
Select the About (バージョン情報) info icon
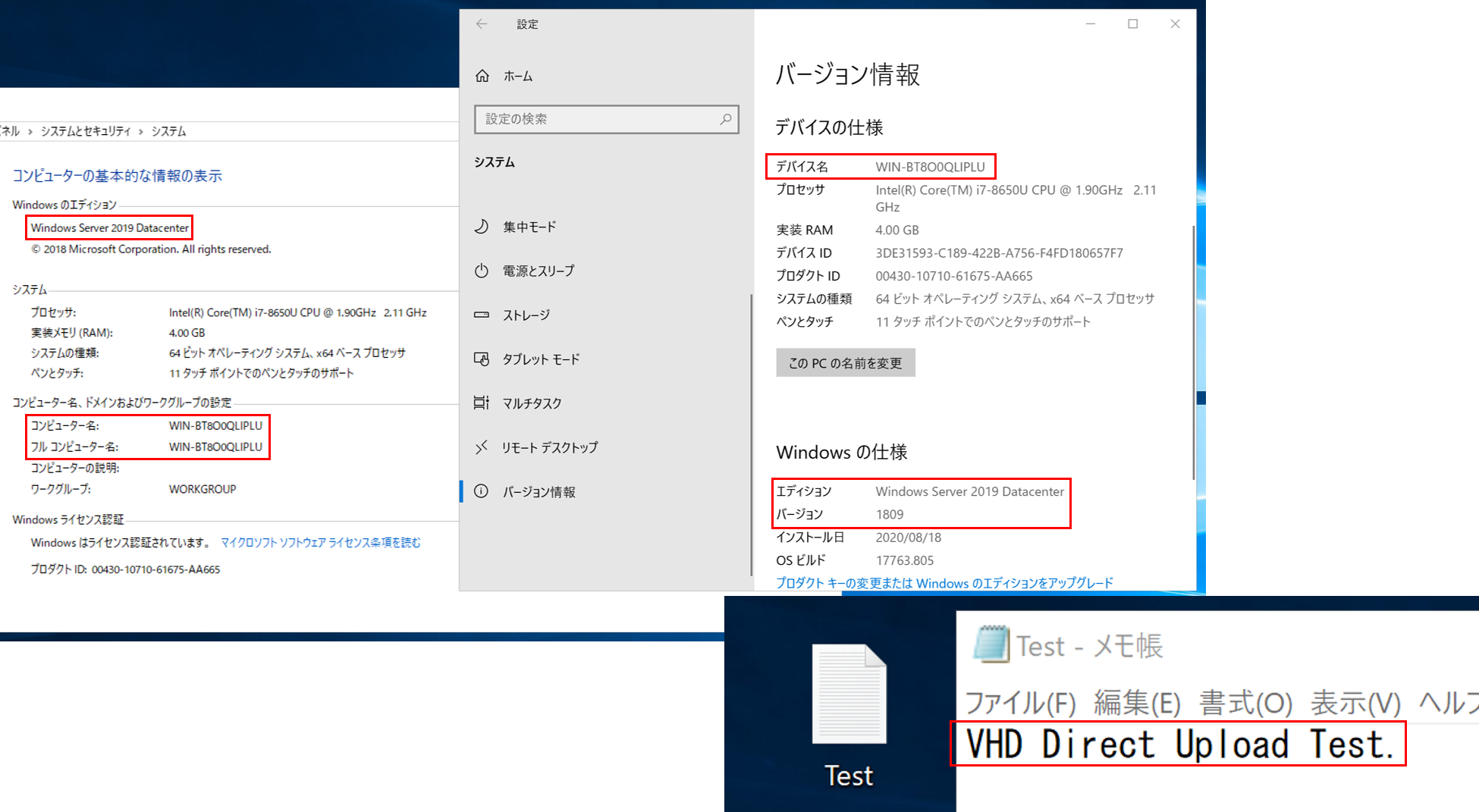482,491
